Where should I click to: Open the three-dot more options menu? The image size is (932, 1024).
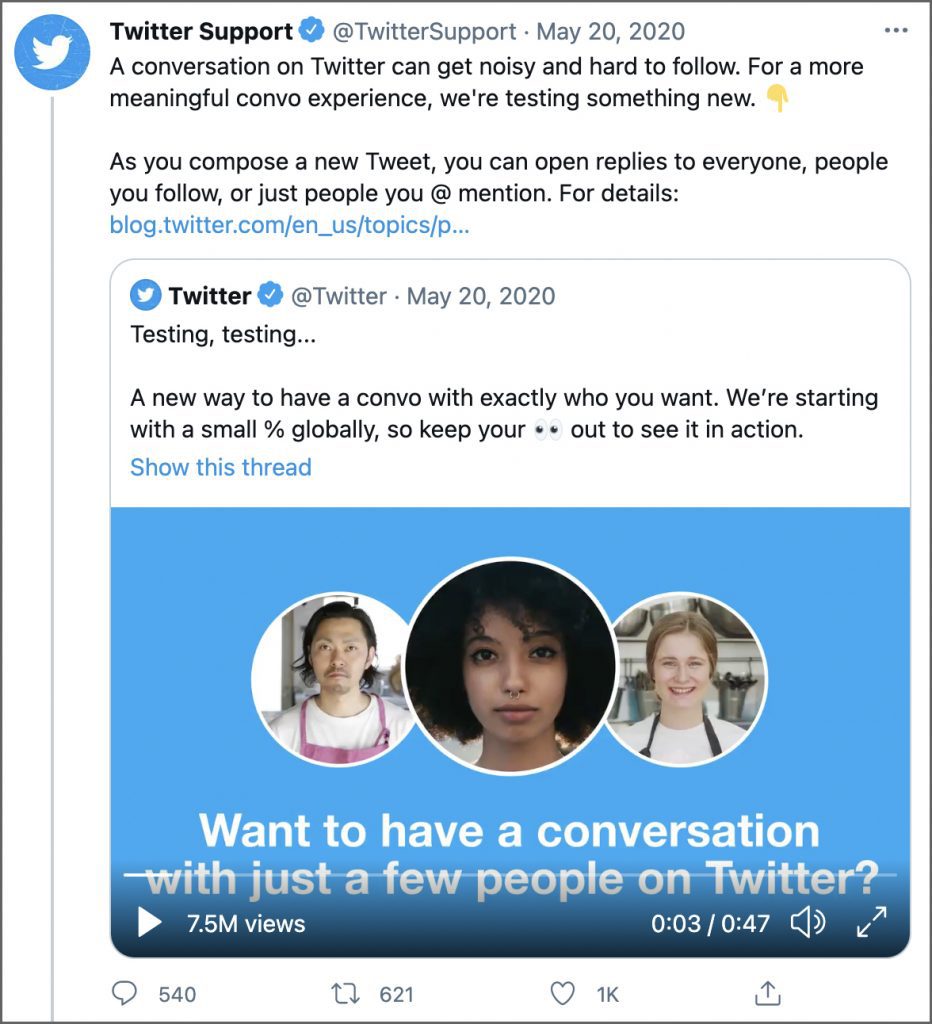click(895, 31)
